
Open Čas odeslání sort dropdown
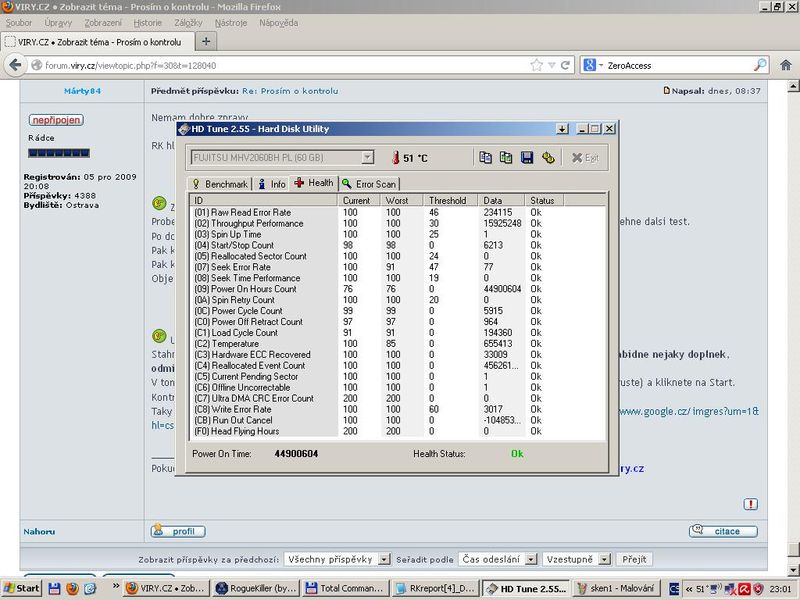497,559
